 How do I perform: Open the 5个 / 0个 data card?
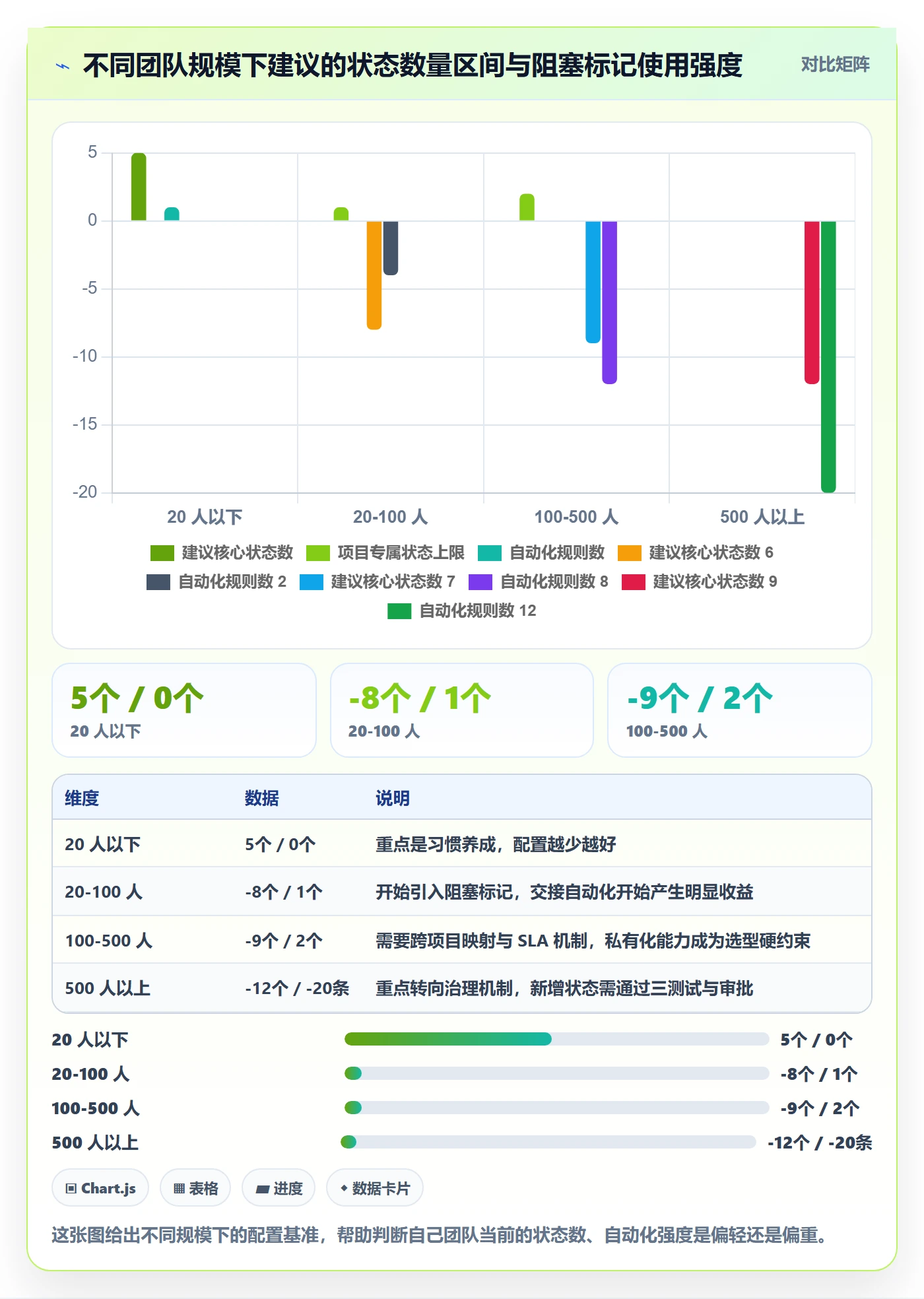pyautogui.click(x=184, y=710)
